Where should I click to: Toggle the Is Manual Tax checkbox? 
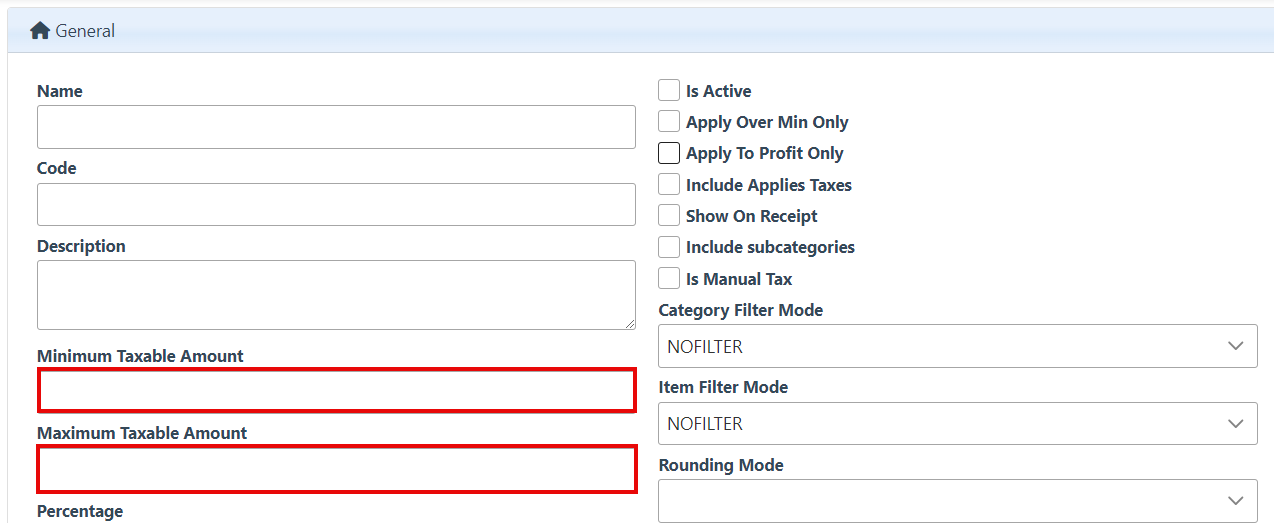pyautogui.click(x=669, y=279)
